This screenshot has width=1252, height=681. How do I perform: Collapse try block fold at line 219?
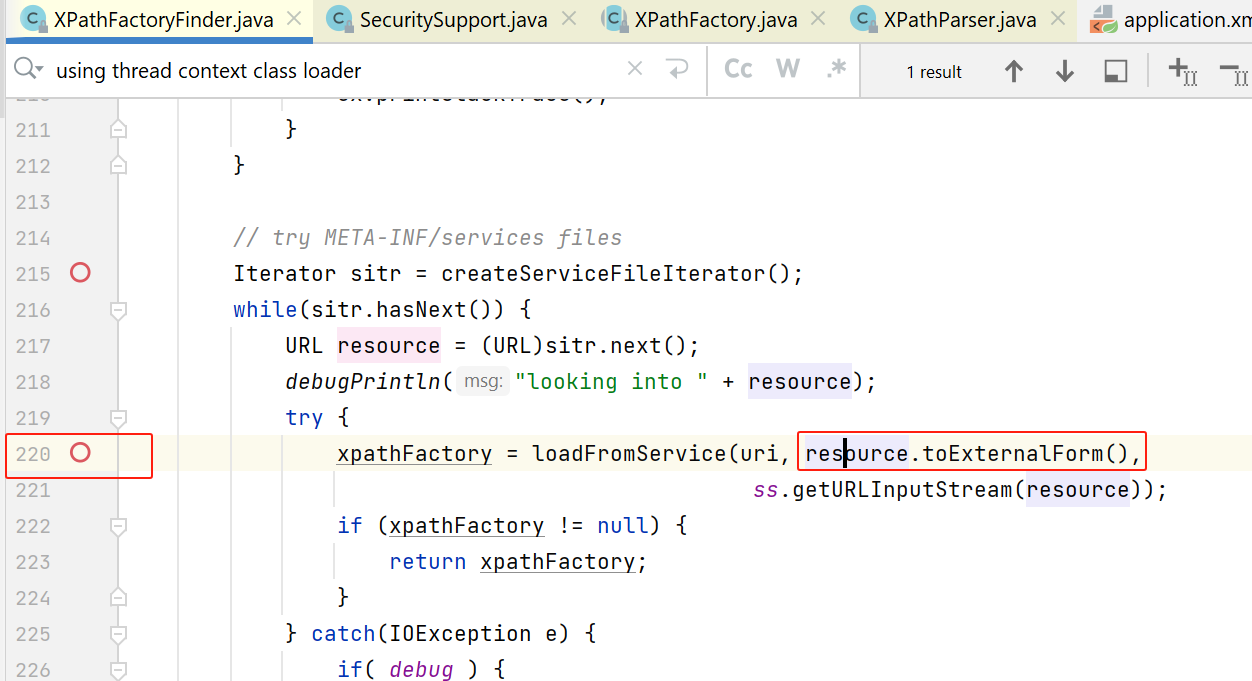tap(118, 418)
